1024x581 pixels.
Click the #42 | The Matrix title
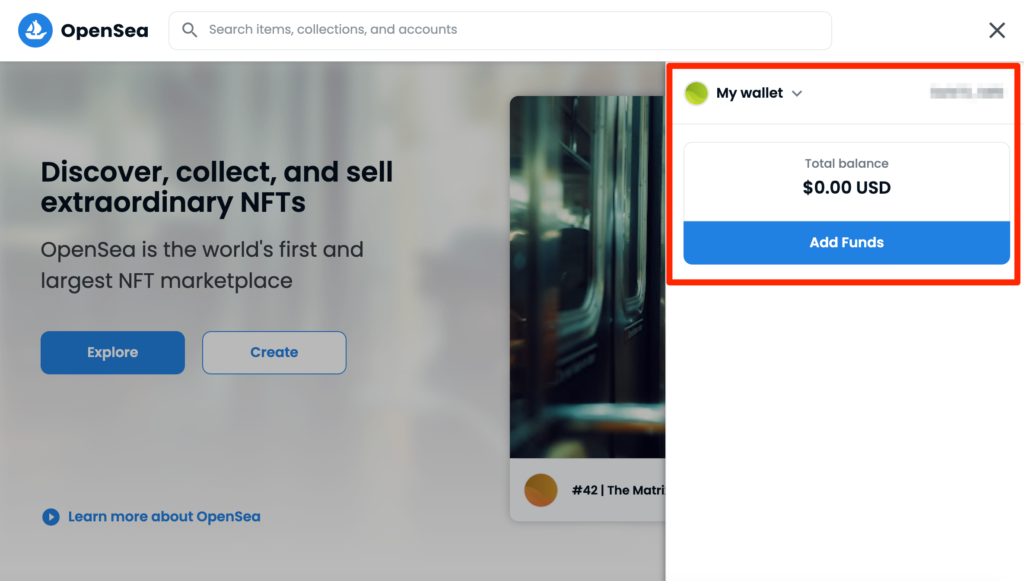point(617,490)
